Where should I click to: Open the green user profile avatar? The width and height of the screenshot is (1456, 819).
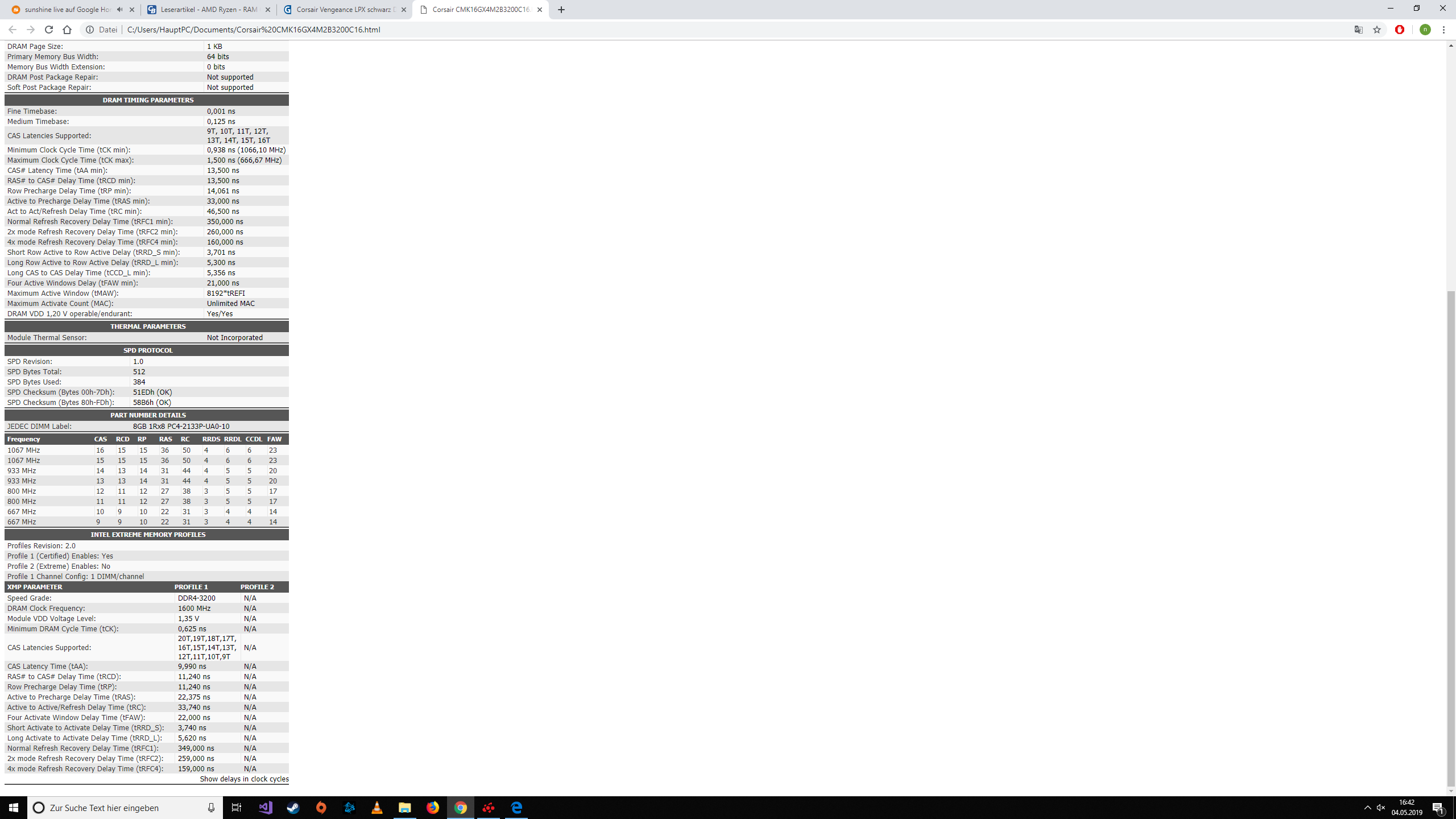point(1425,30)
